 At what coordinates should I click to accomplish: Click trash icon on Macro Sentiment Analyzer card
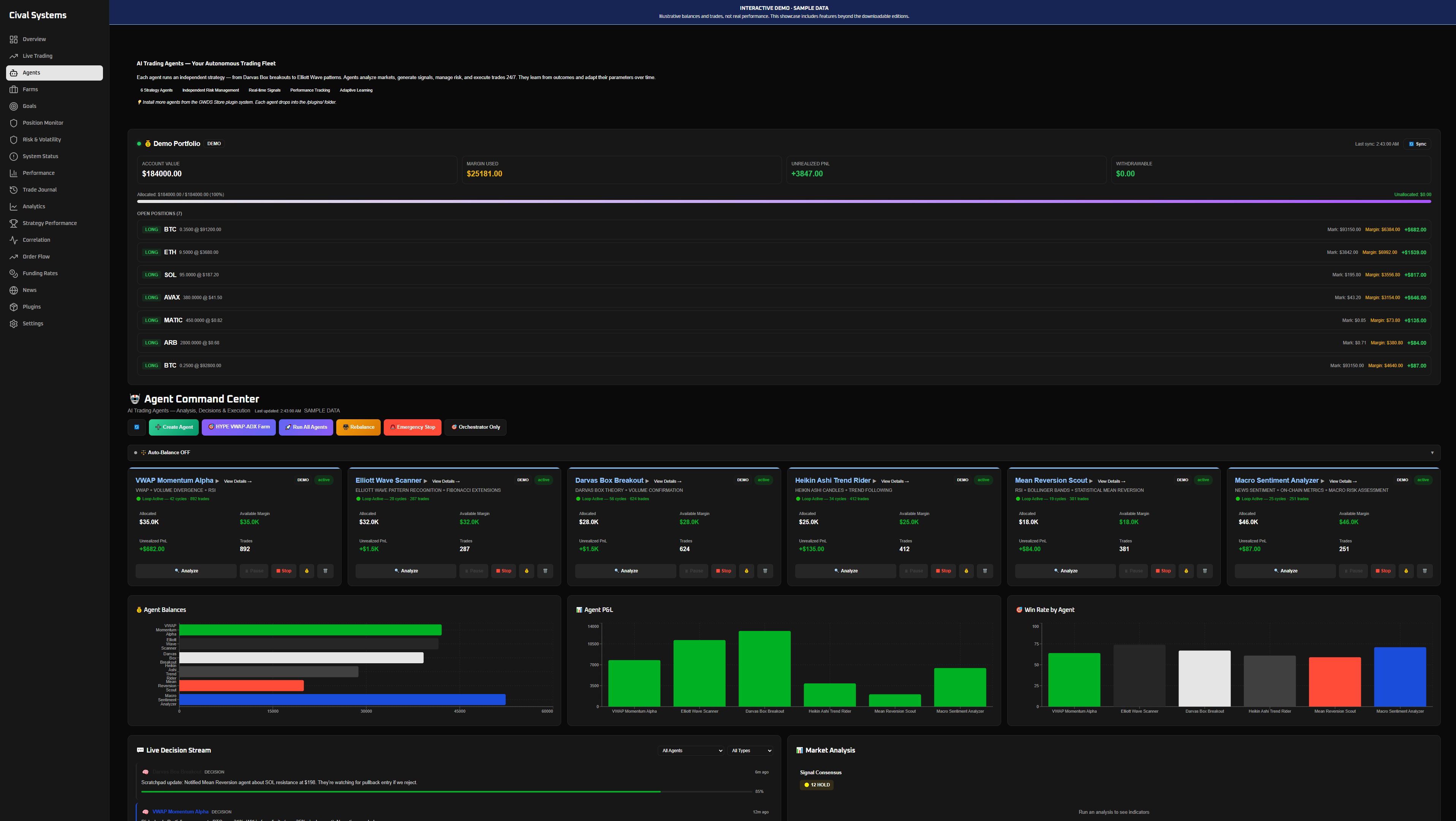point(1424,571)
